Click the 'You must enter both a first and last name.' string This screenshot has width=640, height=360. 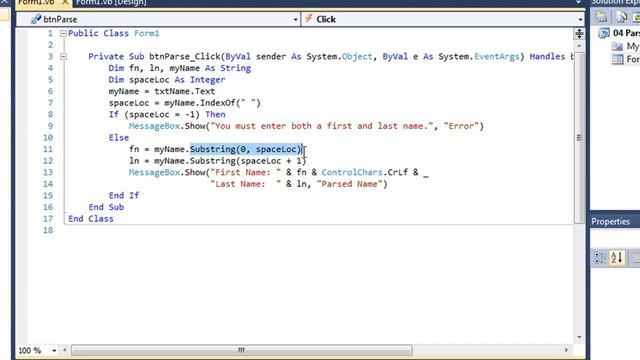coord(322,126)
